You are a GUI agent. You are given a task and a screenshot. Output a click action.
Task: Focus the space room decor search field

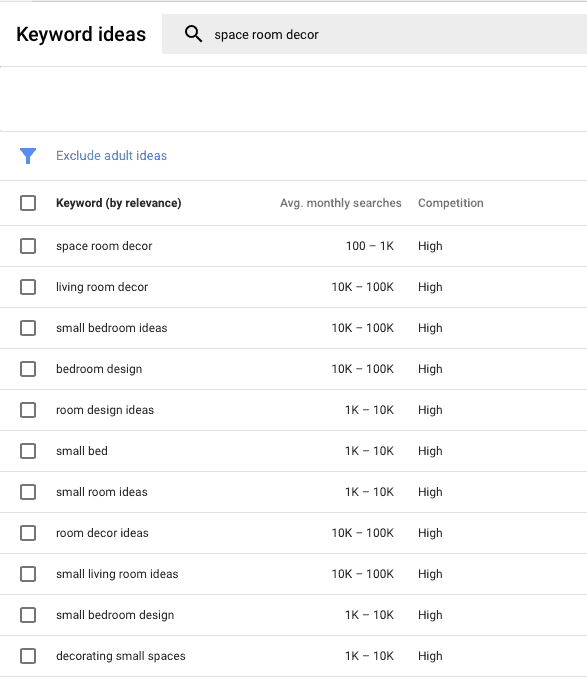375,34
